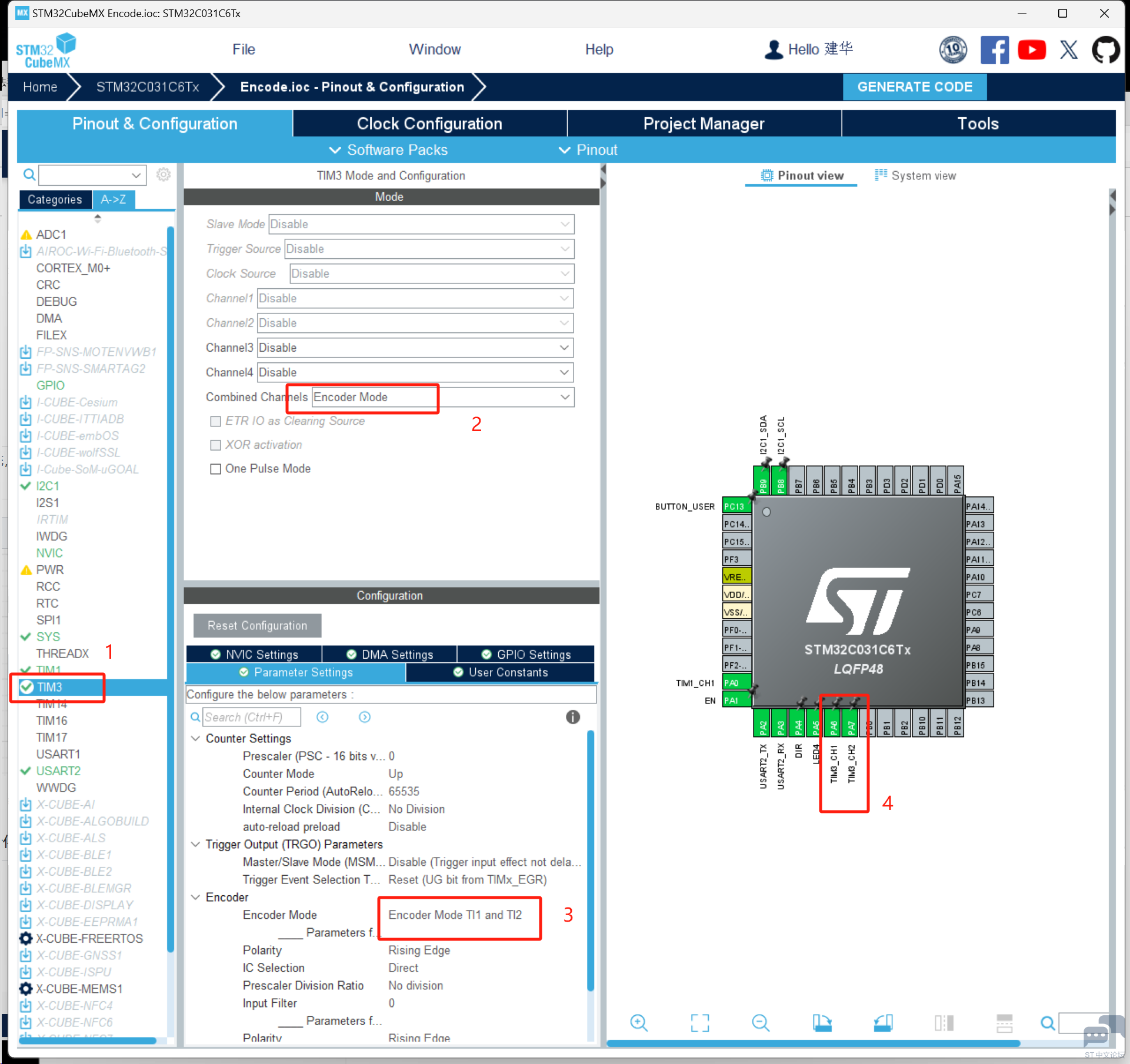The width and height of the screenshot is (1130, 1064).
Task: Open the Pinout dropdown menu
Action: pyautogui.click(x=588, y=150)
